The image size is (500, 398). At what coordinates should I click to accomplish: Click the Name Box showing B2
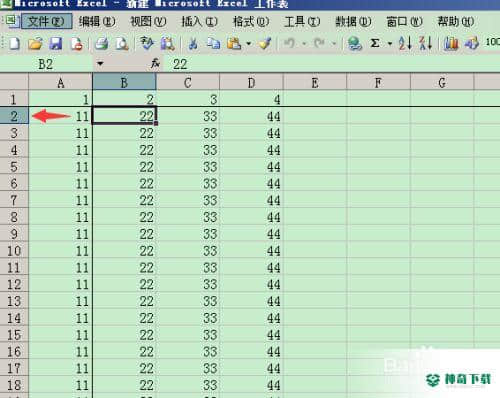pos(47,64)
